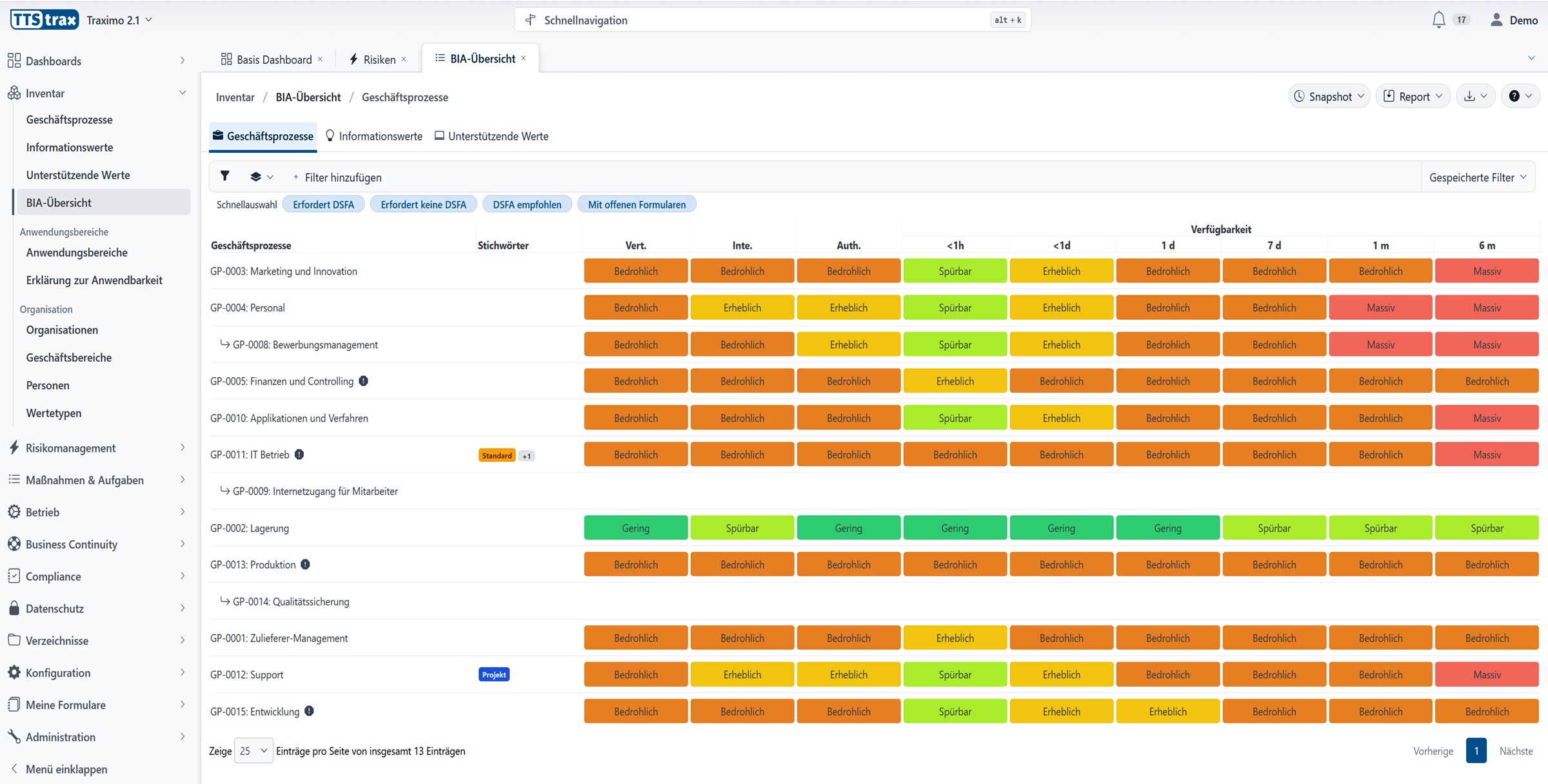Viewport: 1548px width, 784px height.
Task: Open the layers grouping icon dropdown
Action: point(261,177)
